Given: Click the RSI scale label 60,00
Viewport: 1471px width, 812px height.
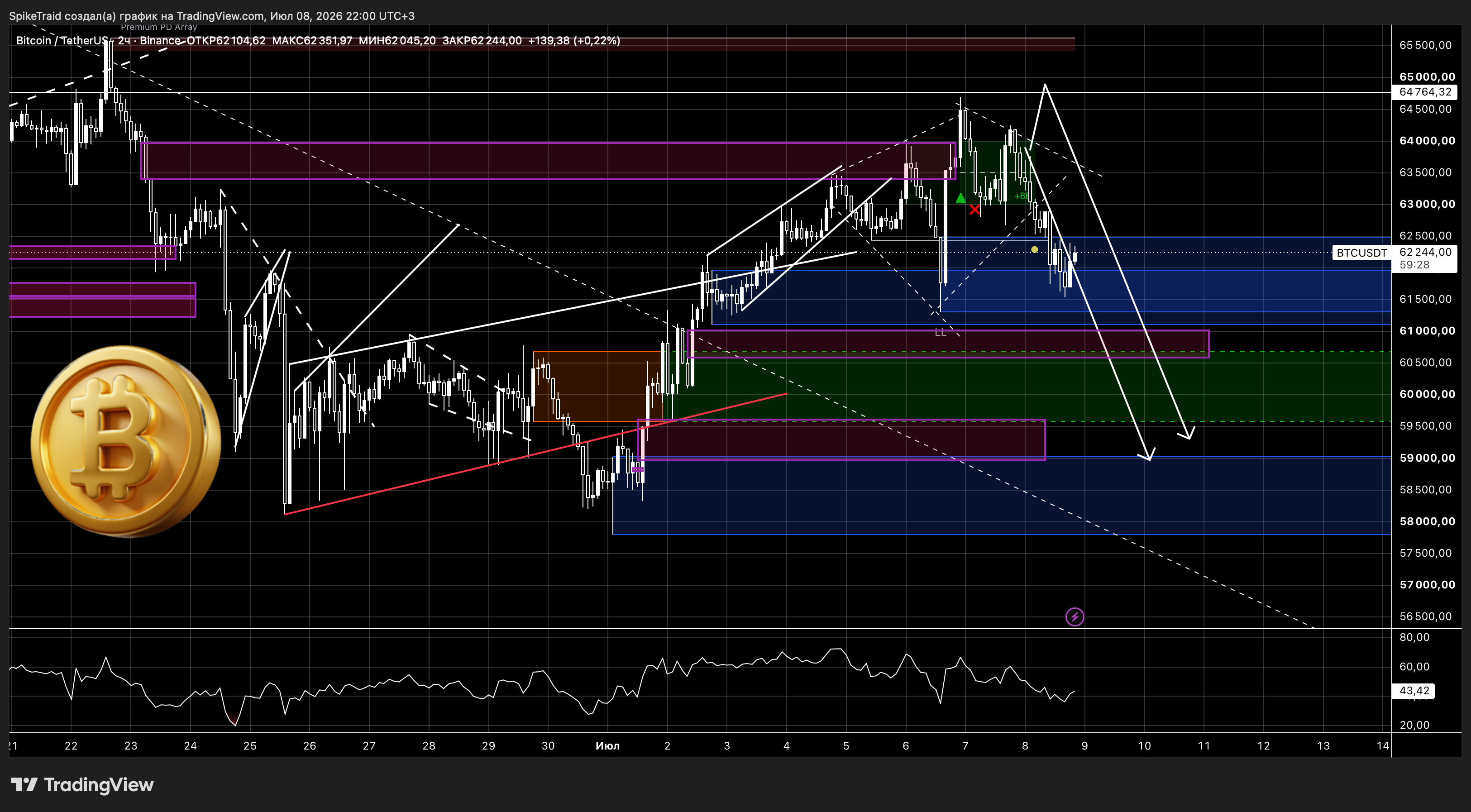Looking at the screenshot, I should [1414, 667].
